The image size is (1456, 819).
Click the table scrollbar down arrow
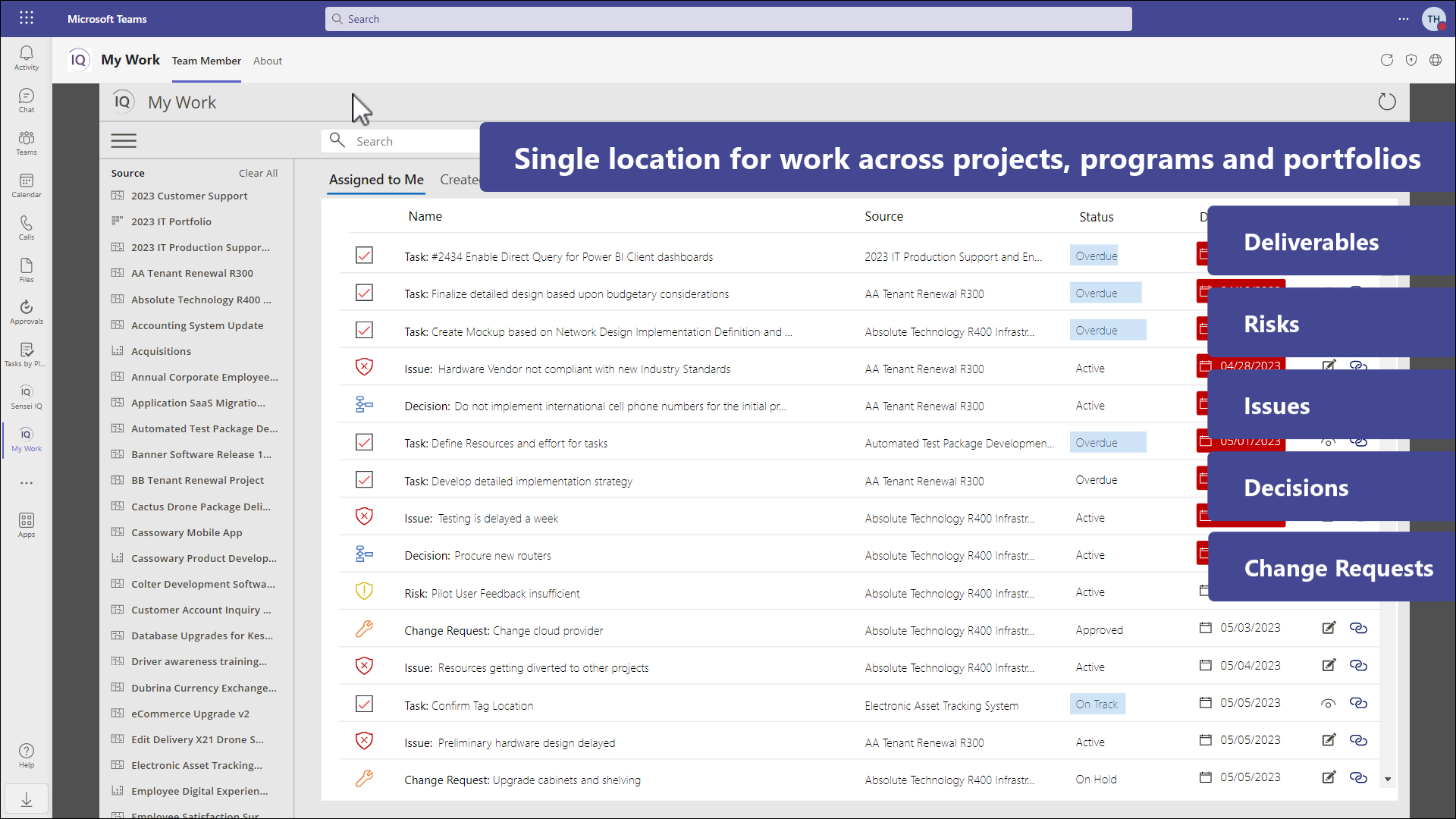[1388, 779]
